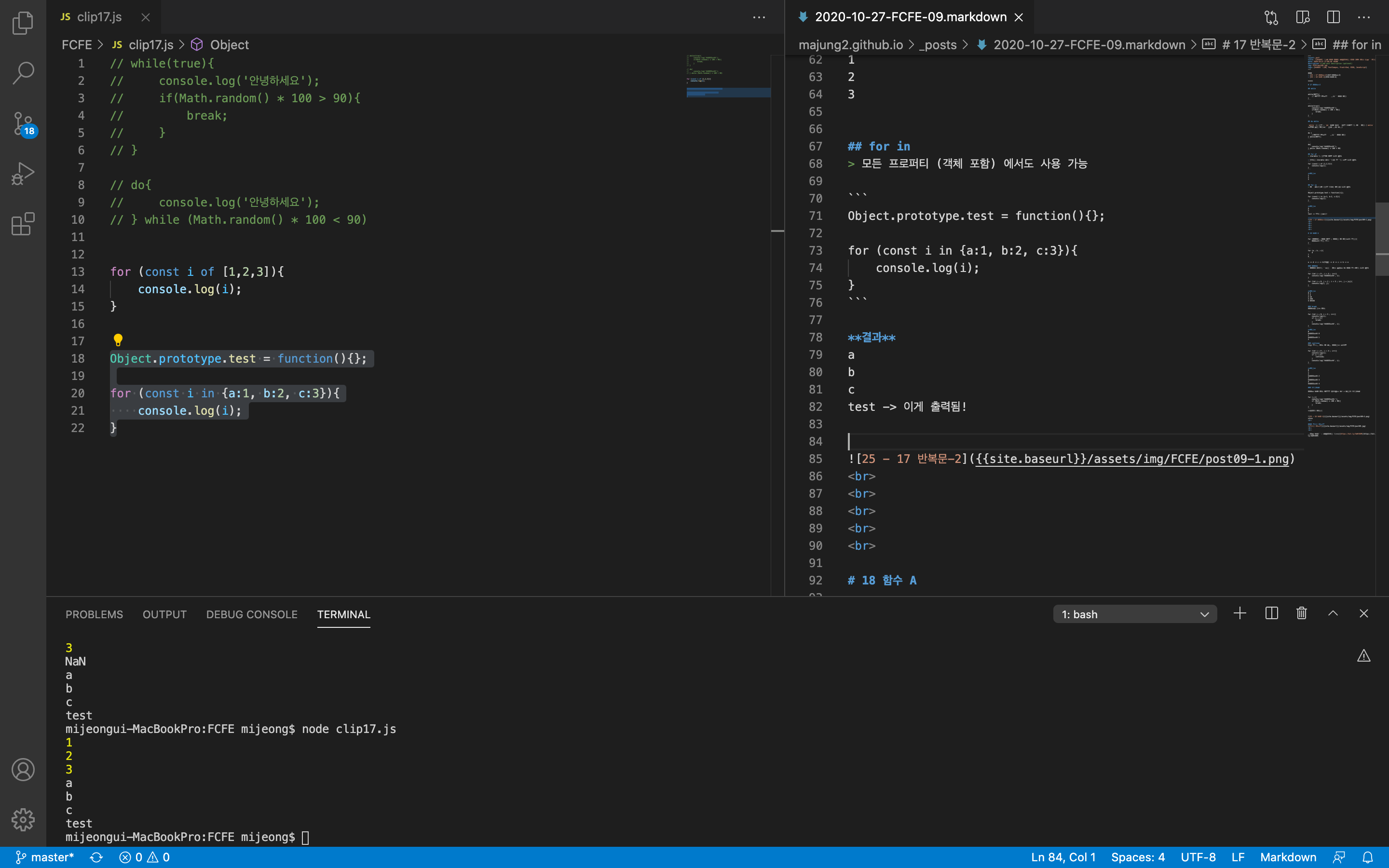Open the Explorer view in activity bar
This screenshot has height=868, width=1389.
click(23, 23)
